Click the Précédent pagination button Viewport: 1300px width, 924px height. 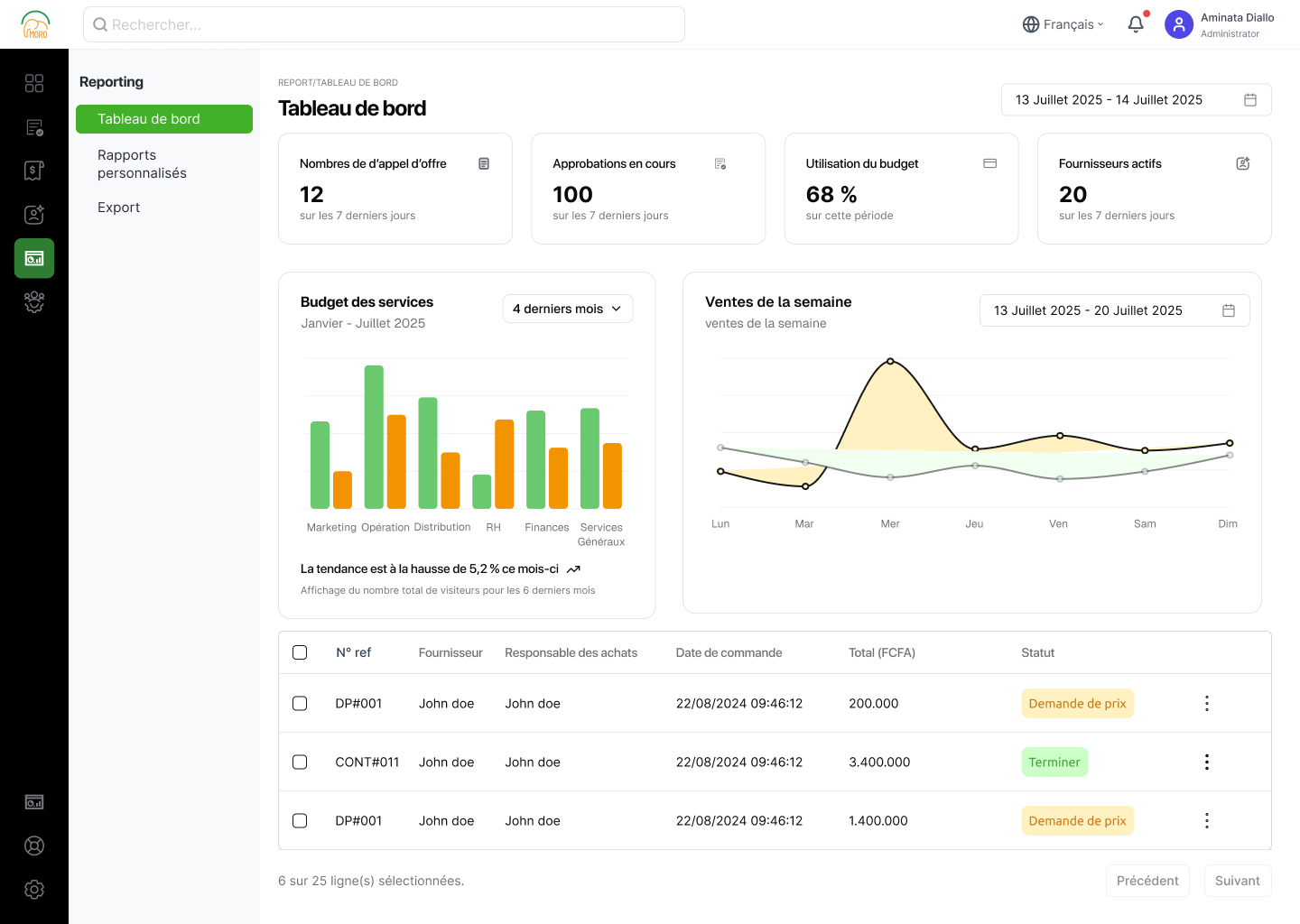(1147, 881)
